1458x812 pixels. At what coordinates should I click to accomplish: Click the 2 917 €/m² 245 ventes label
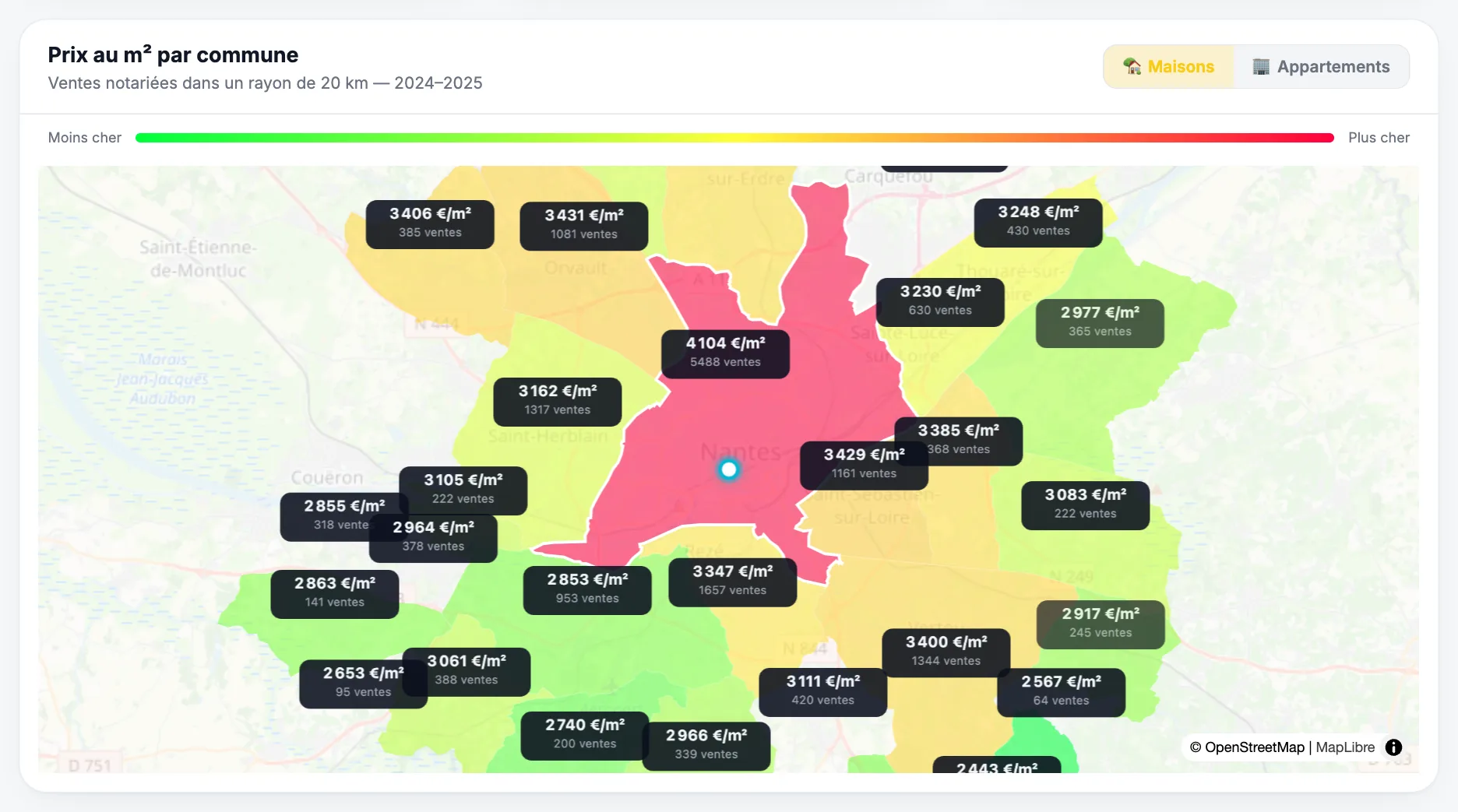[x=1101, y=624]
